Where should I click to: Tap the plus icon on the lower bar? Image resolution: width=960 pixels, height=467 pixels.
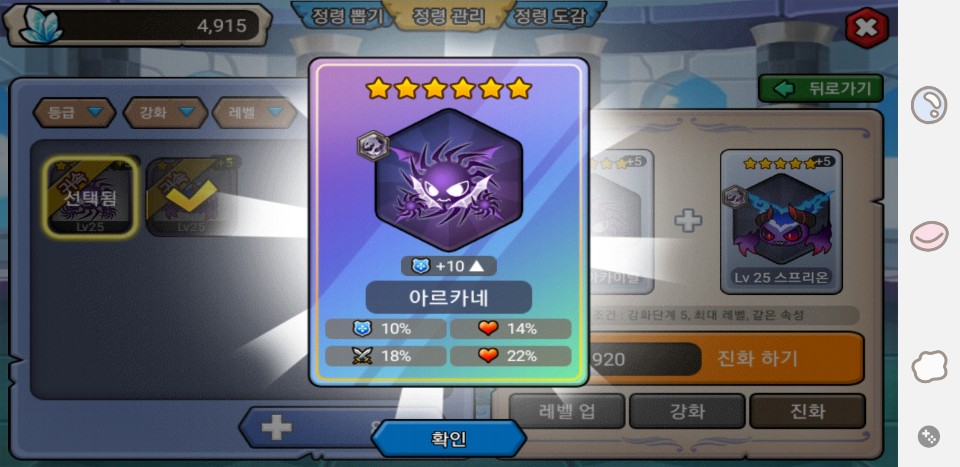click(277, 428)
